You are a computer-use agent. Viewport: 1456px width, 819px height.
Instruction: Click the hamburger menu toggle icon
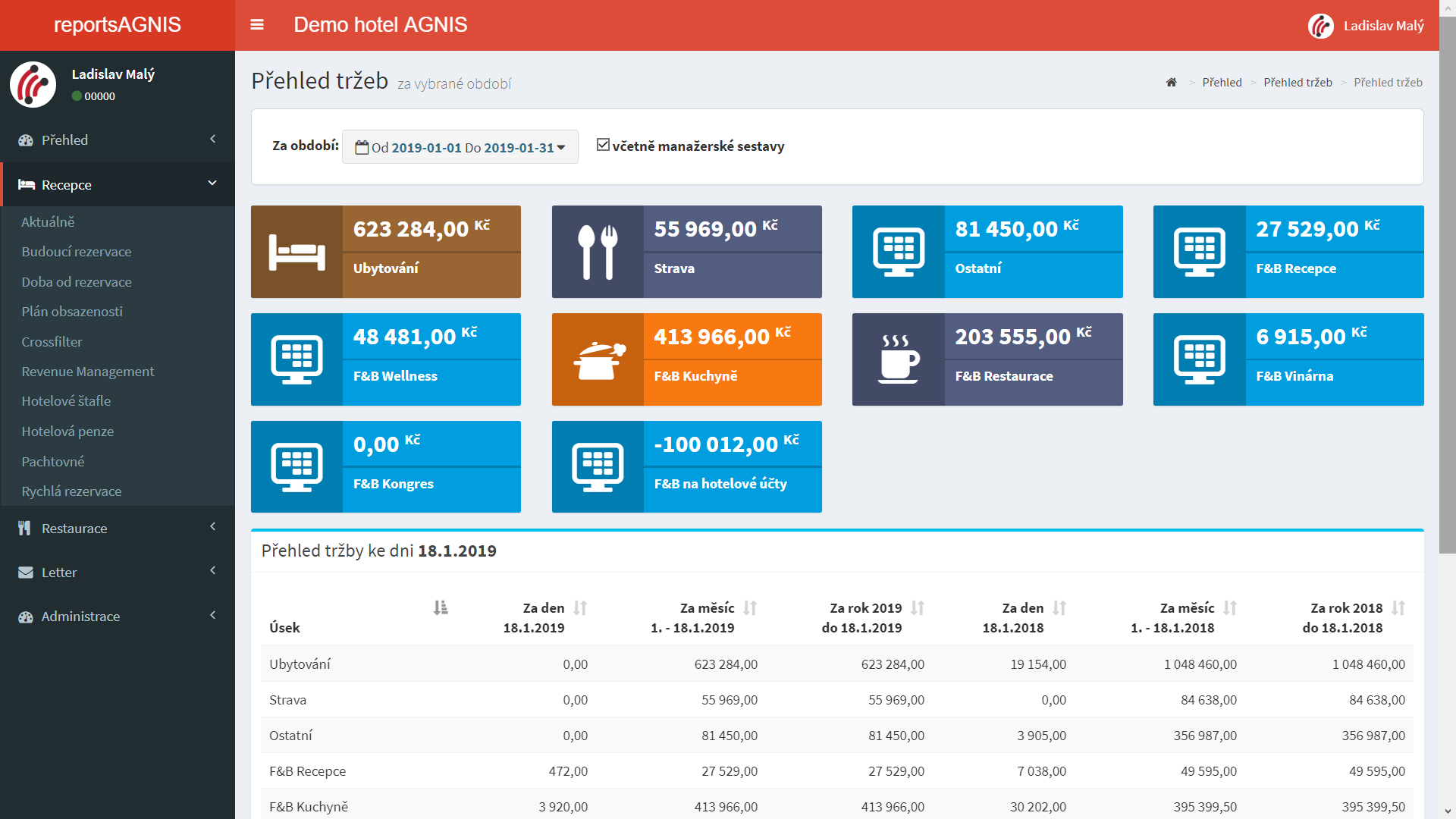257,25
